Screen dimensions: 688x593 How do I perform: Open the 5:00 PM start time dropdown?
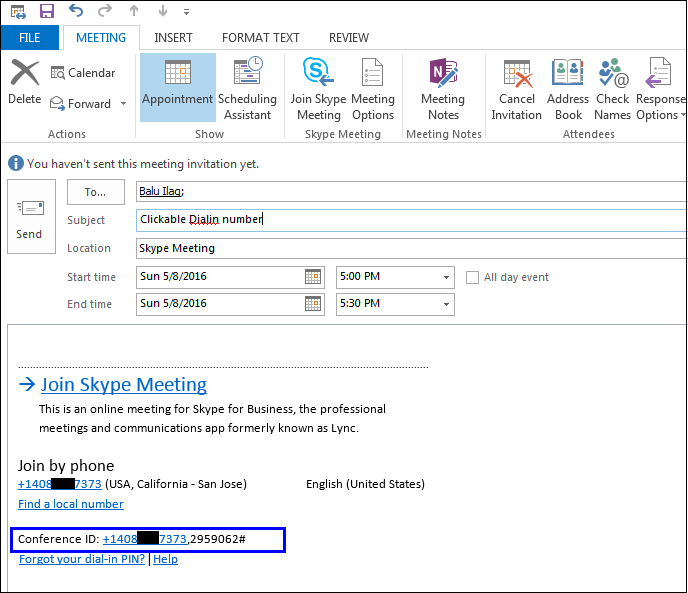pyautogui.click(x=446, y=277)
